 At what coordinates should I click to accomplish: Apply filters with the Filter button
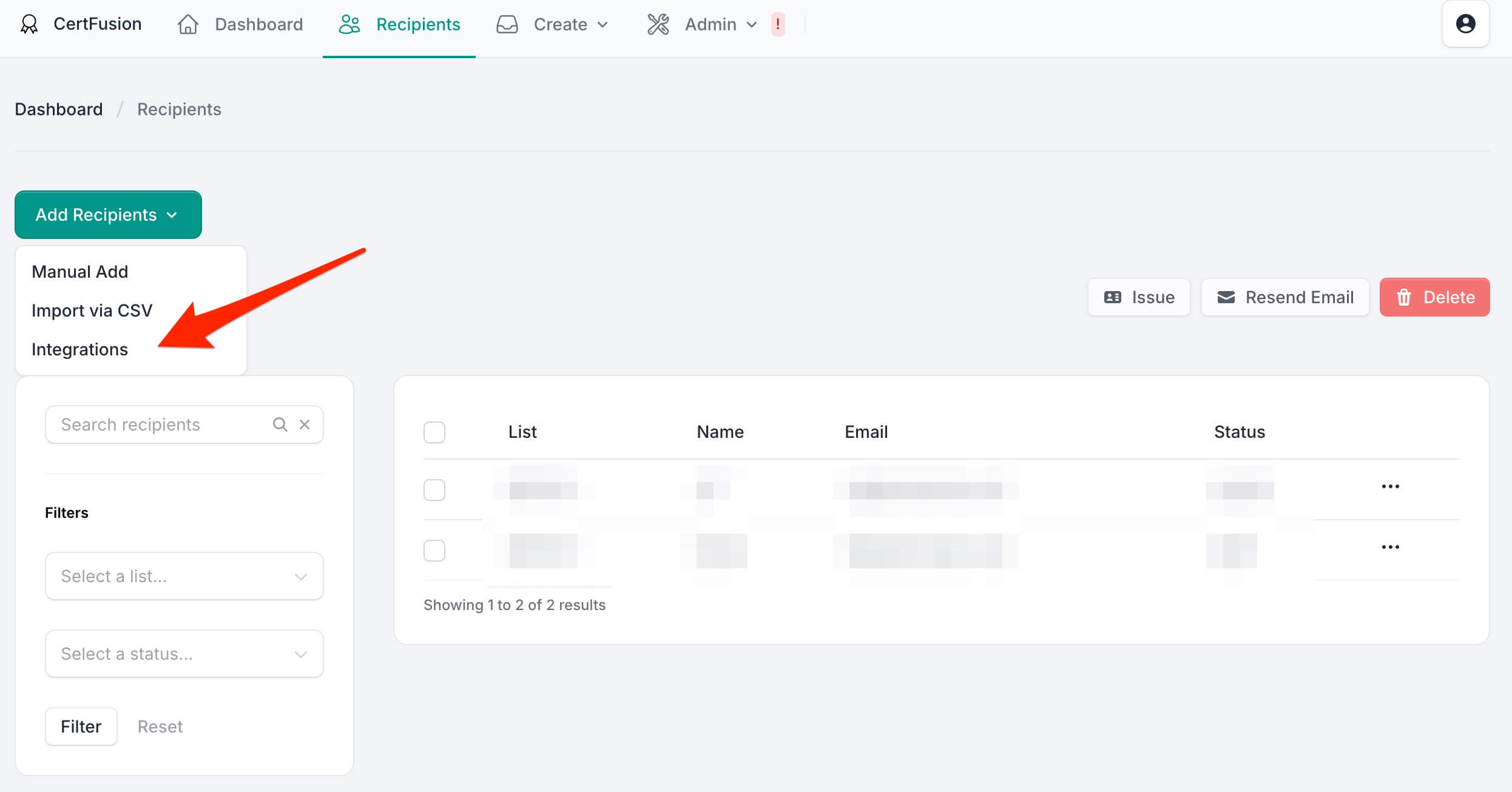(x=81, y=727)
